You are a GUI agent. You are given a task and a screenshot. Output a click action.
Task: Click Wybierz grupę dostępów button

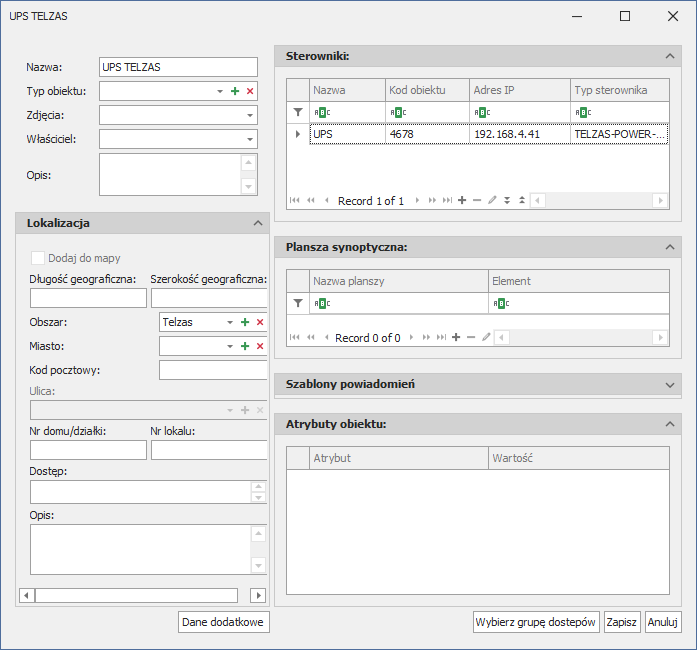coord(536,622)
